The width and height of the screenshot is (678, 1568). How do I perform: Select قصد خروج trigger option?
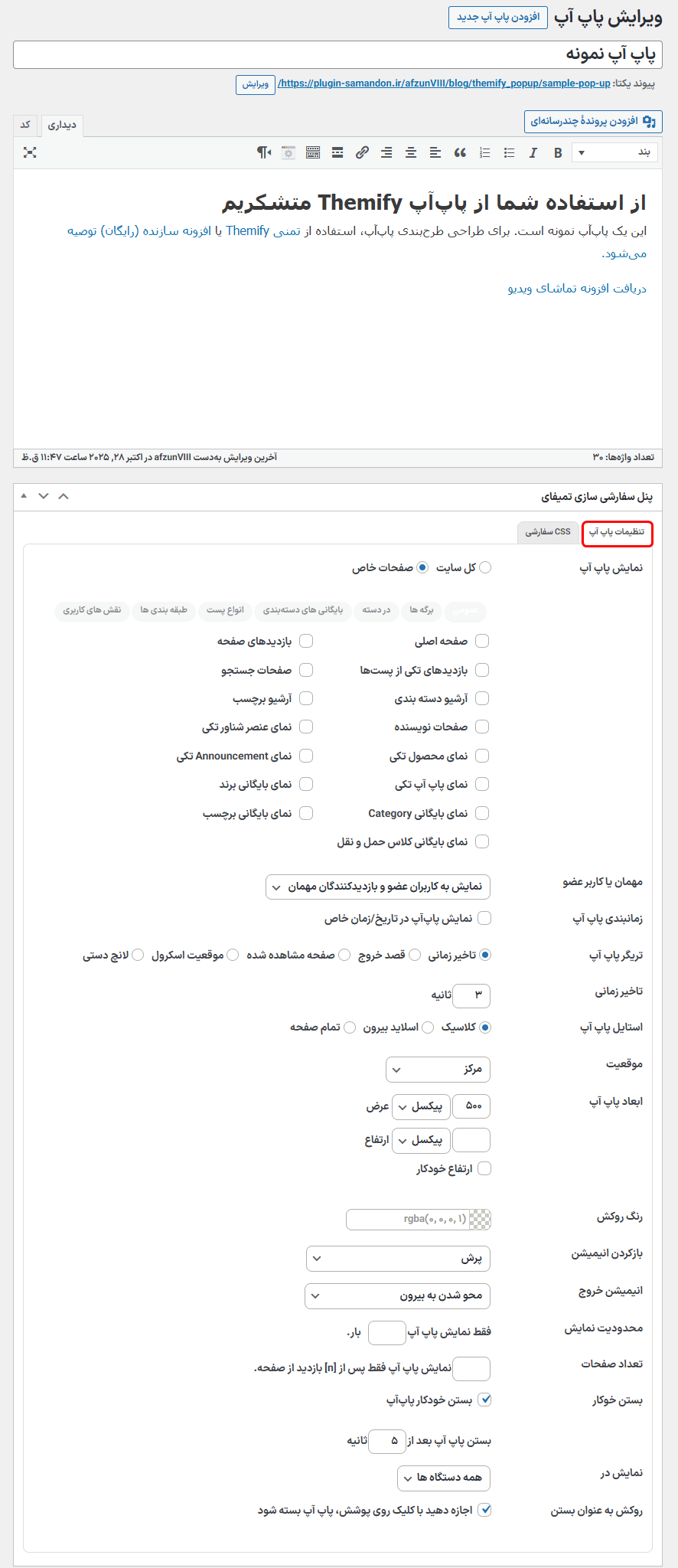[x=415, y=955]
